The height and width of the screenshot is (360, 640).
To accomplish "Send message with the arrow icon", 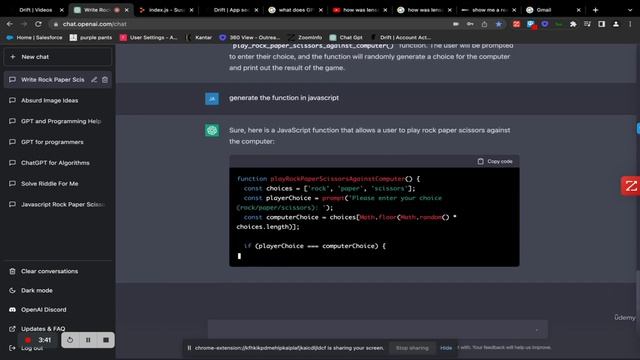I will coord(537,329).
